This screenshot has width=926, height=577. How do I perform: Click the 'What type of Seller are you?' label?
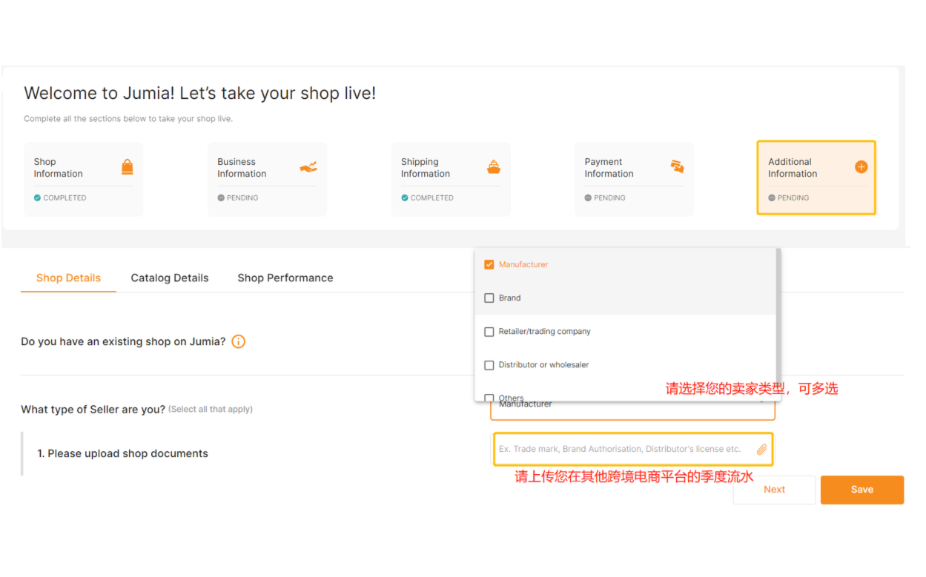point(93,409)
